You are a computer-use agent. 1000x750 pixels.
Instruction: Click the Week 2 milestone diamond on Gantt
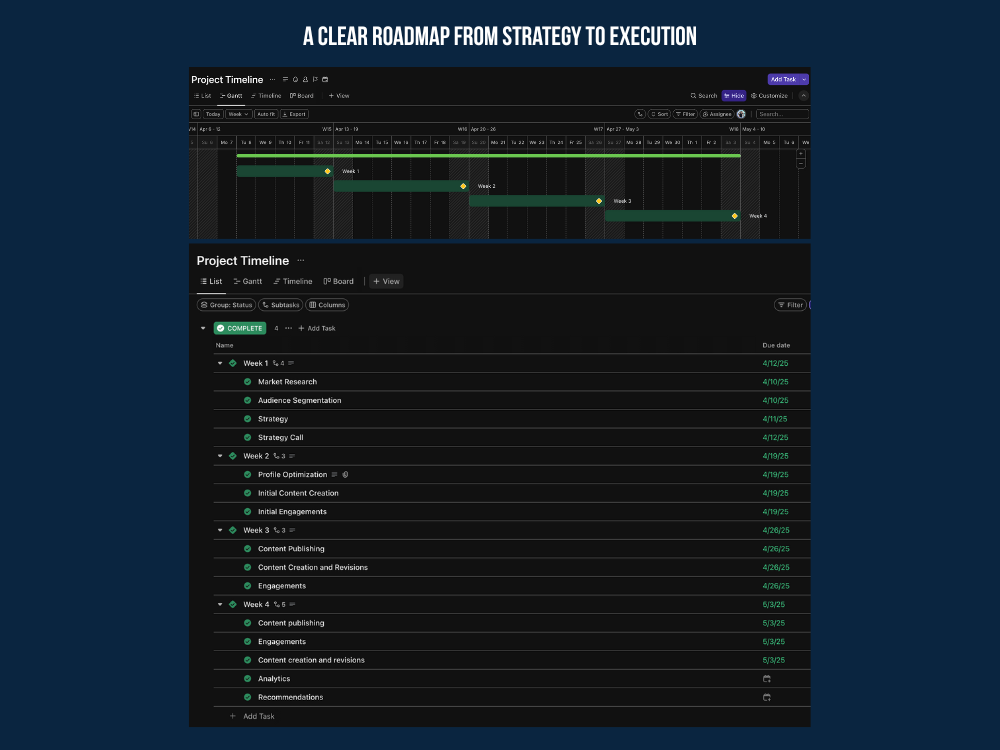click(x=463, y=186)
